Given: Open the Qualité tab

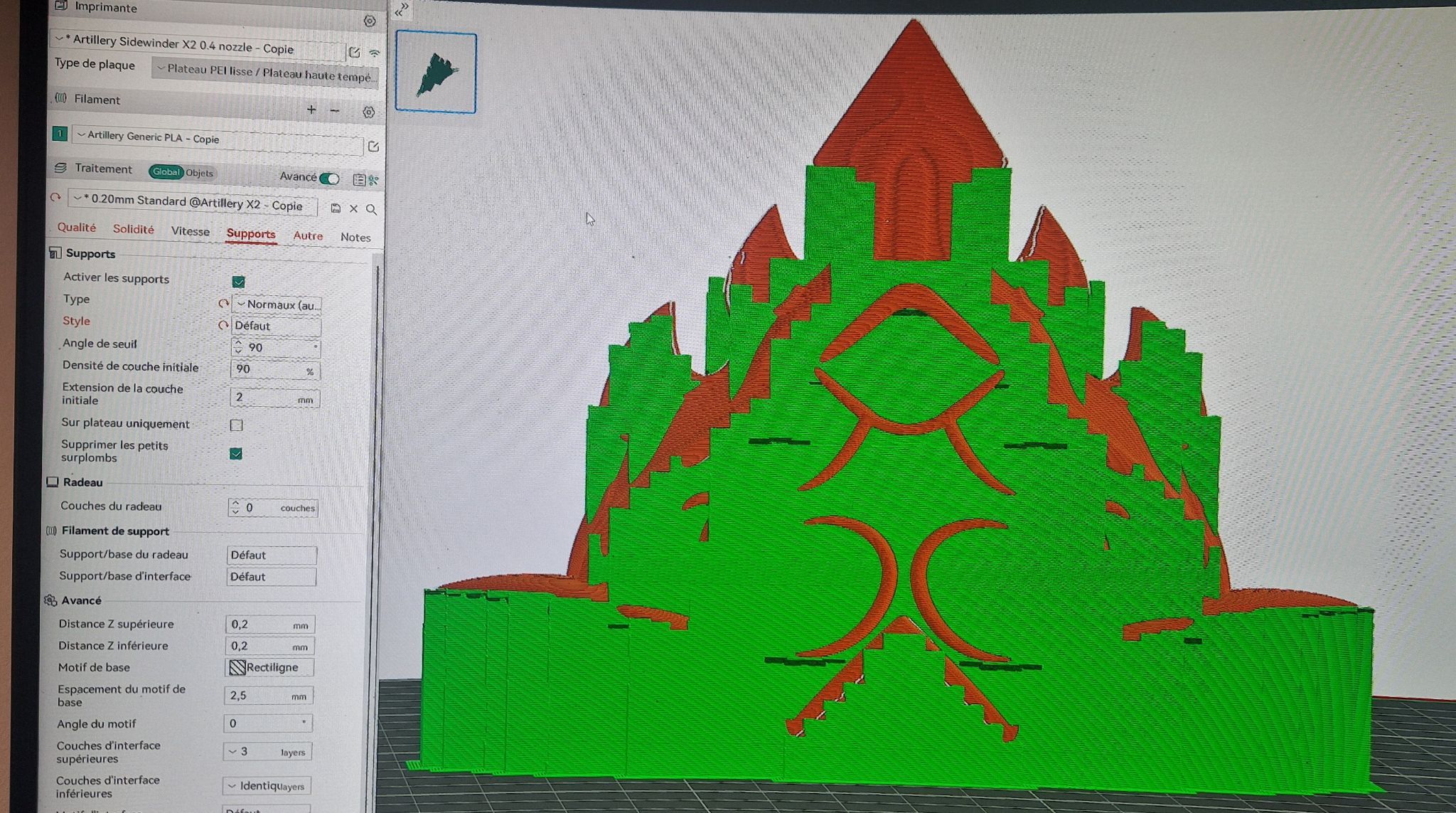Looking at the screenshot, I should (77, 228).
